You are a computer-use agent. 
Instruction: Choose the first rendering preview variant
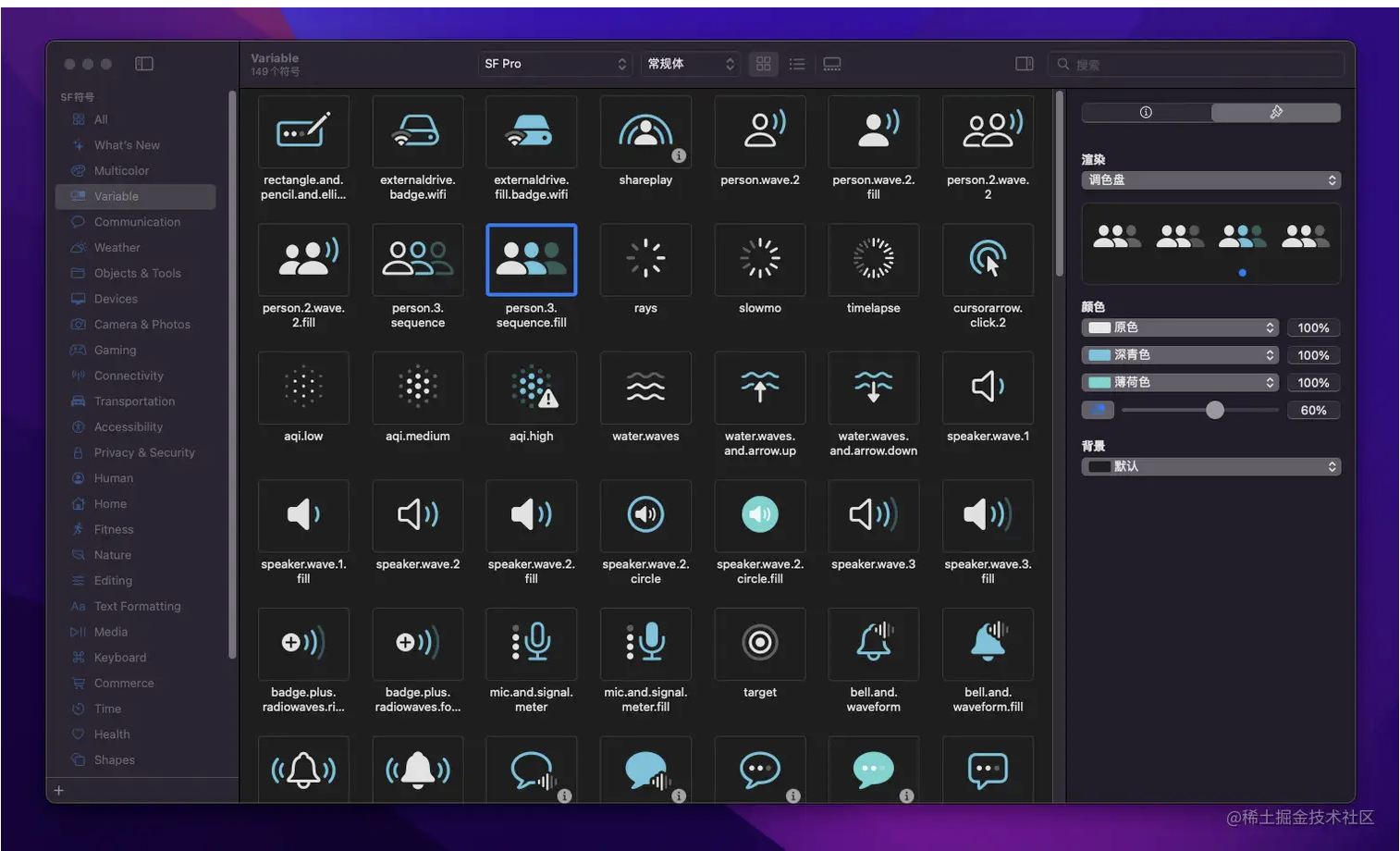tap(1117, 237)
